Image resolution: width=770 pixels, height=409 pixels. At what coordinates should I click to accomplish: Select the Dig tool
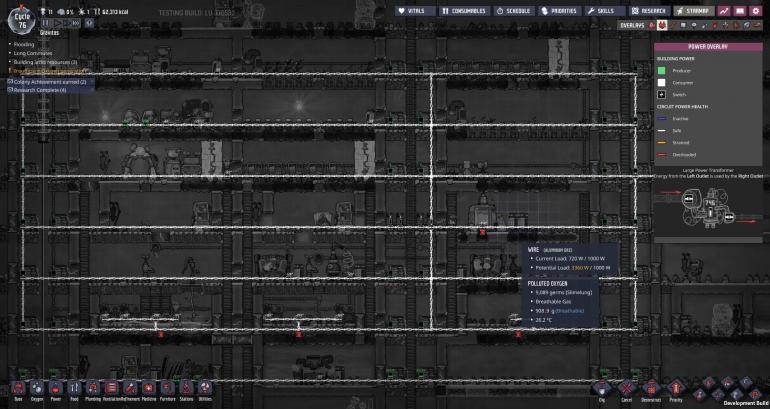602,390
